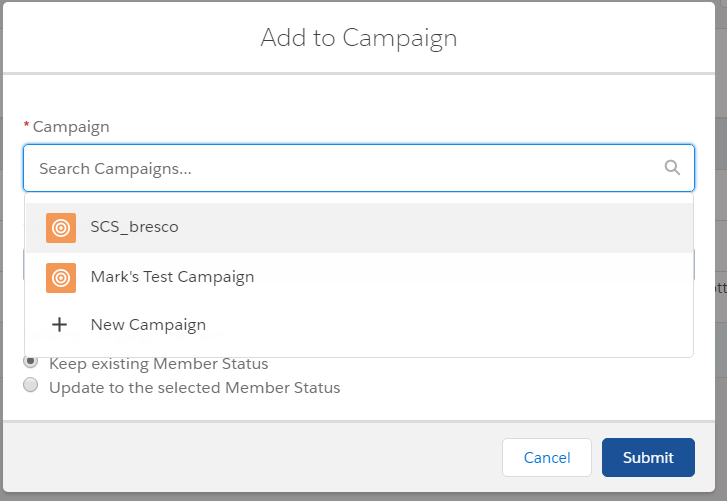Submit the Add to Campaign form

click(x=648, y=457)
